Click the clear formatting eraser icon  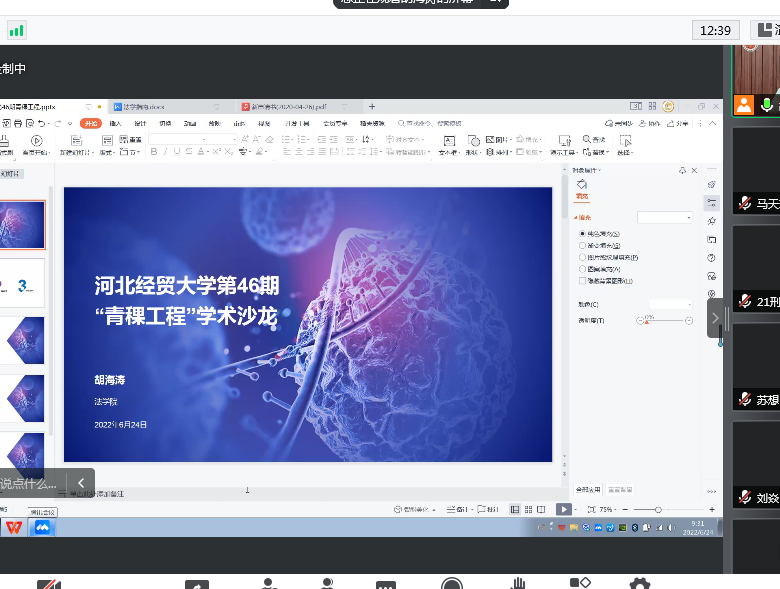(x=269, y=139)
